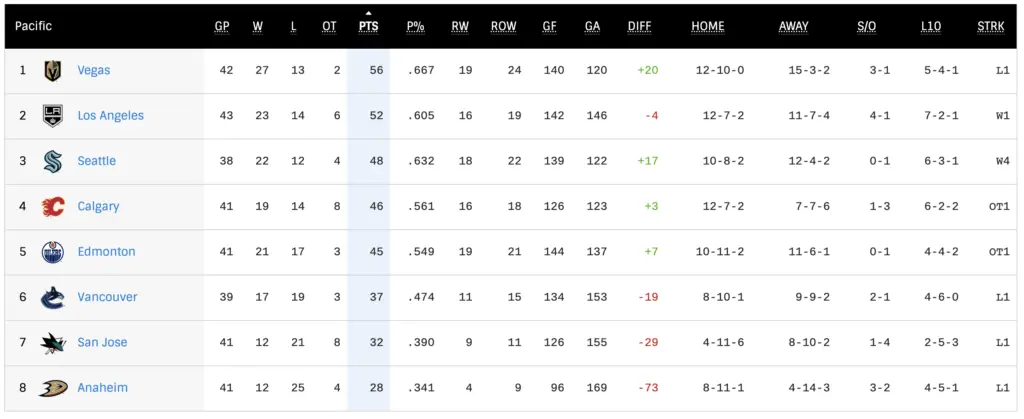This screenshot has width=1024, height=419.
Task: Sort table by GP column header
Action: 222,26
